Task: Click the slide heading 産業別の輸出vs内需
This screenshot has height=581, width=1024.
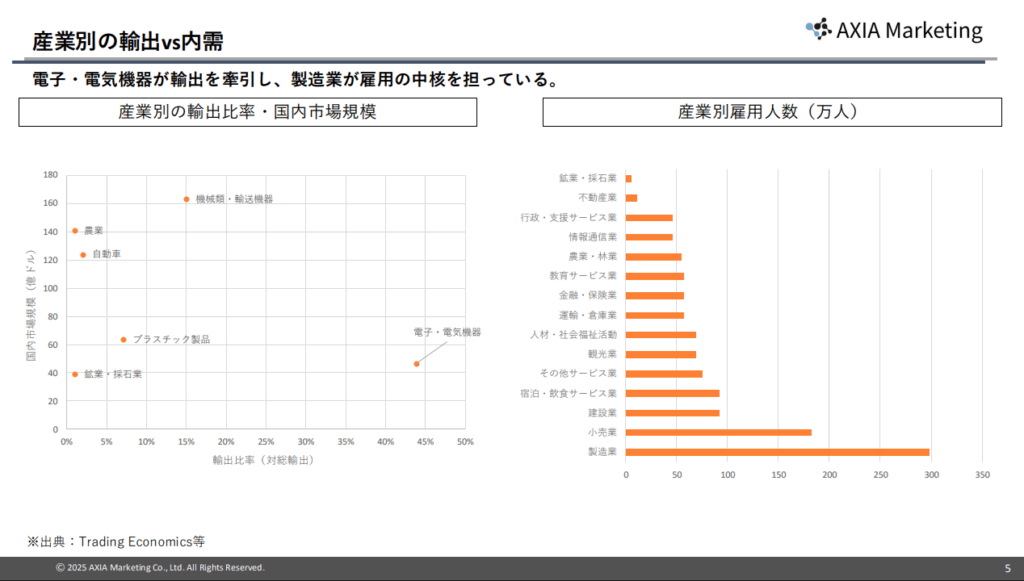Action: click(127, 41)
